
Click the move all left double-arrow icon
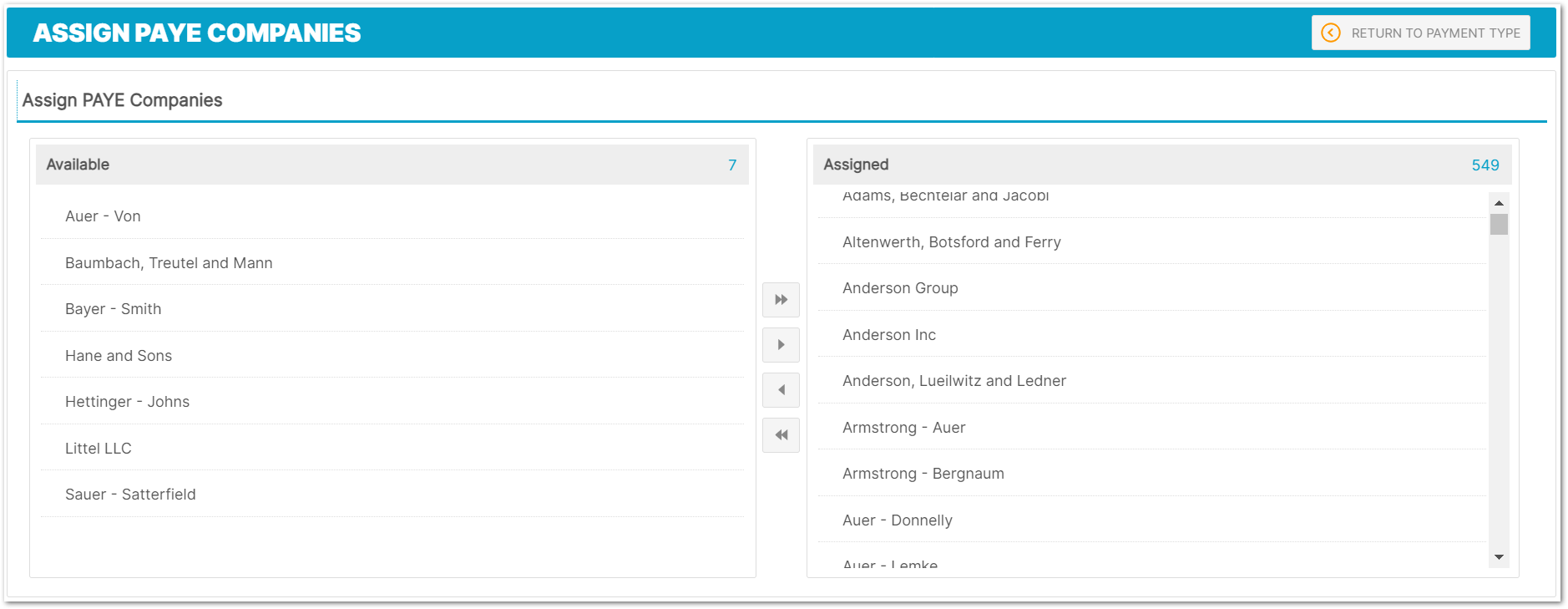click(x=781, y=435)
